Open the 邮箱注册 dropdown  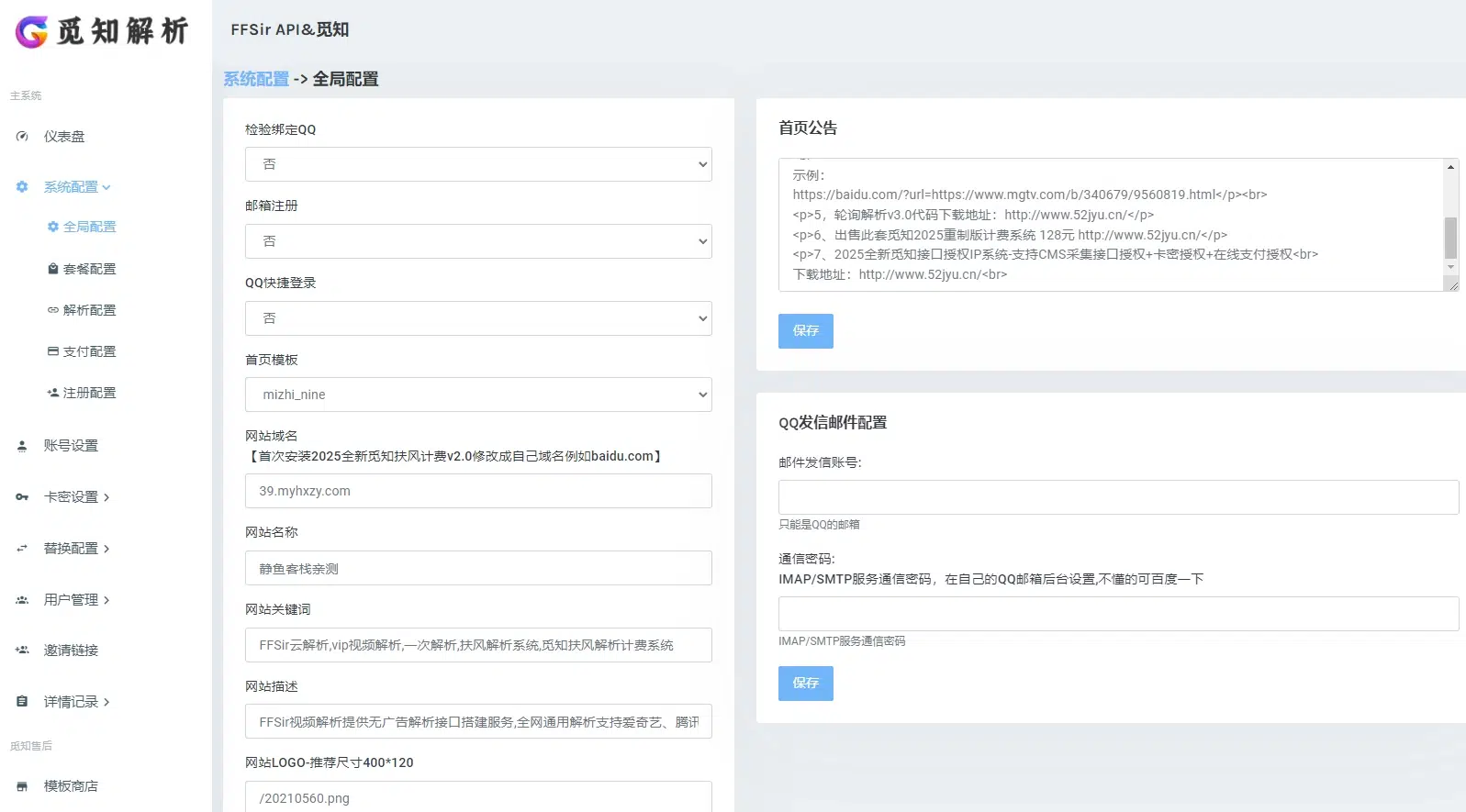pos(478,241)
